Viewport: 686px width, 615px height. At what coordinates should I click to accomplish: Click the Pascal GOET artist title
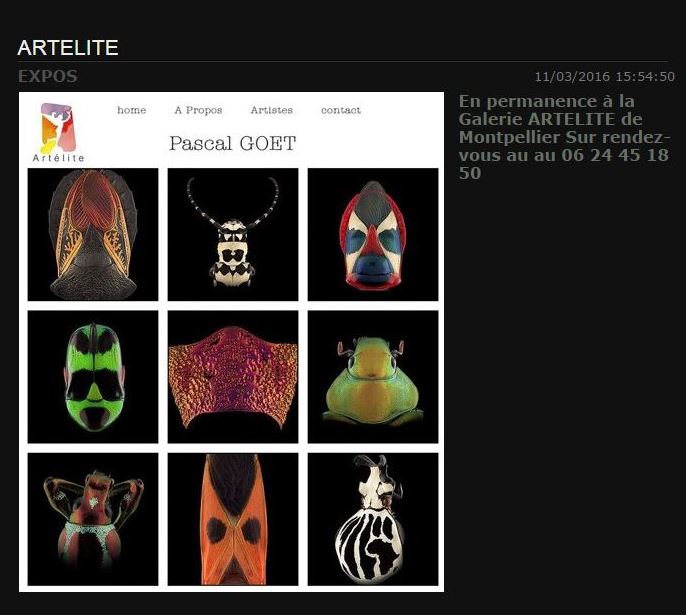233,143
